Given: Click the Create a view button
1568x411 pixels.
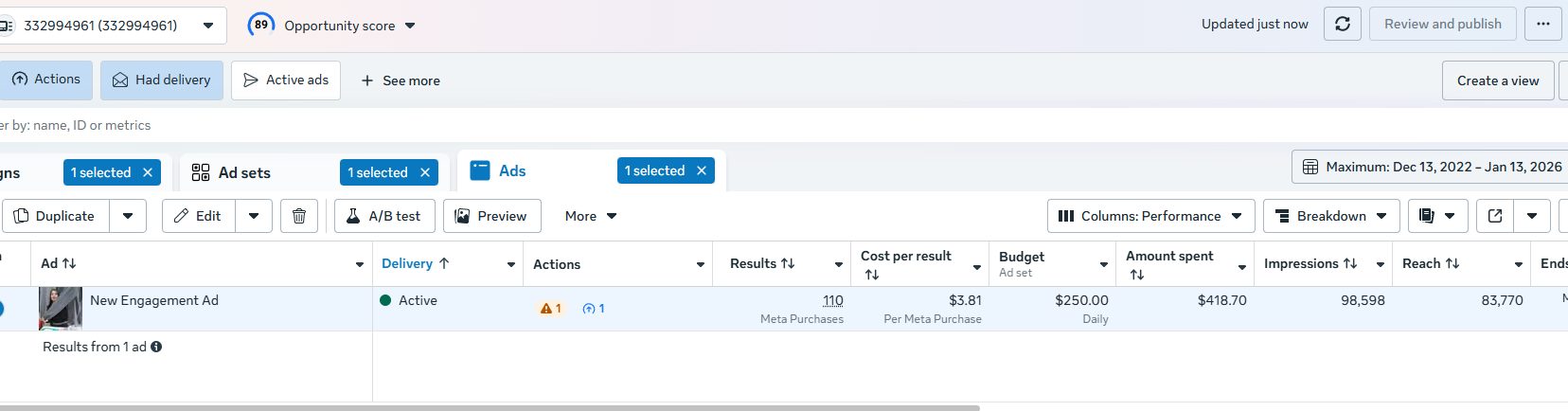Looking at the screenshot, I should click(1497, 80).
